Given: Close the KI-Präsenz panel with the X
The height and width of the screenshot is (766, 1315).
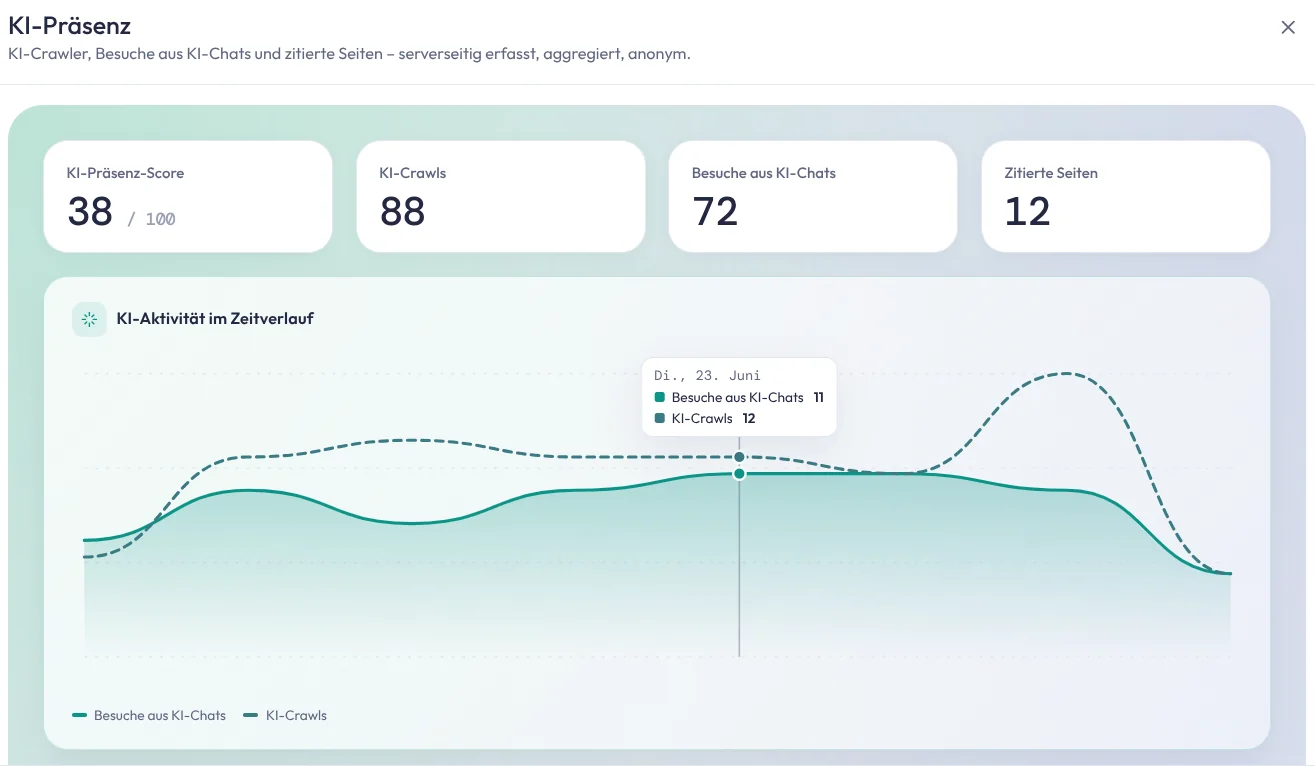Looking at the screenshot, I should coord(1288,28).
